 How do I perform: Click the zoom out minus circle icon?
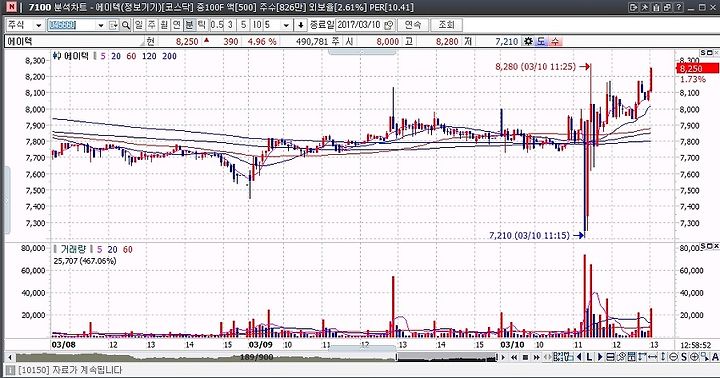tap(674, 357)
